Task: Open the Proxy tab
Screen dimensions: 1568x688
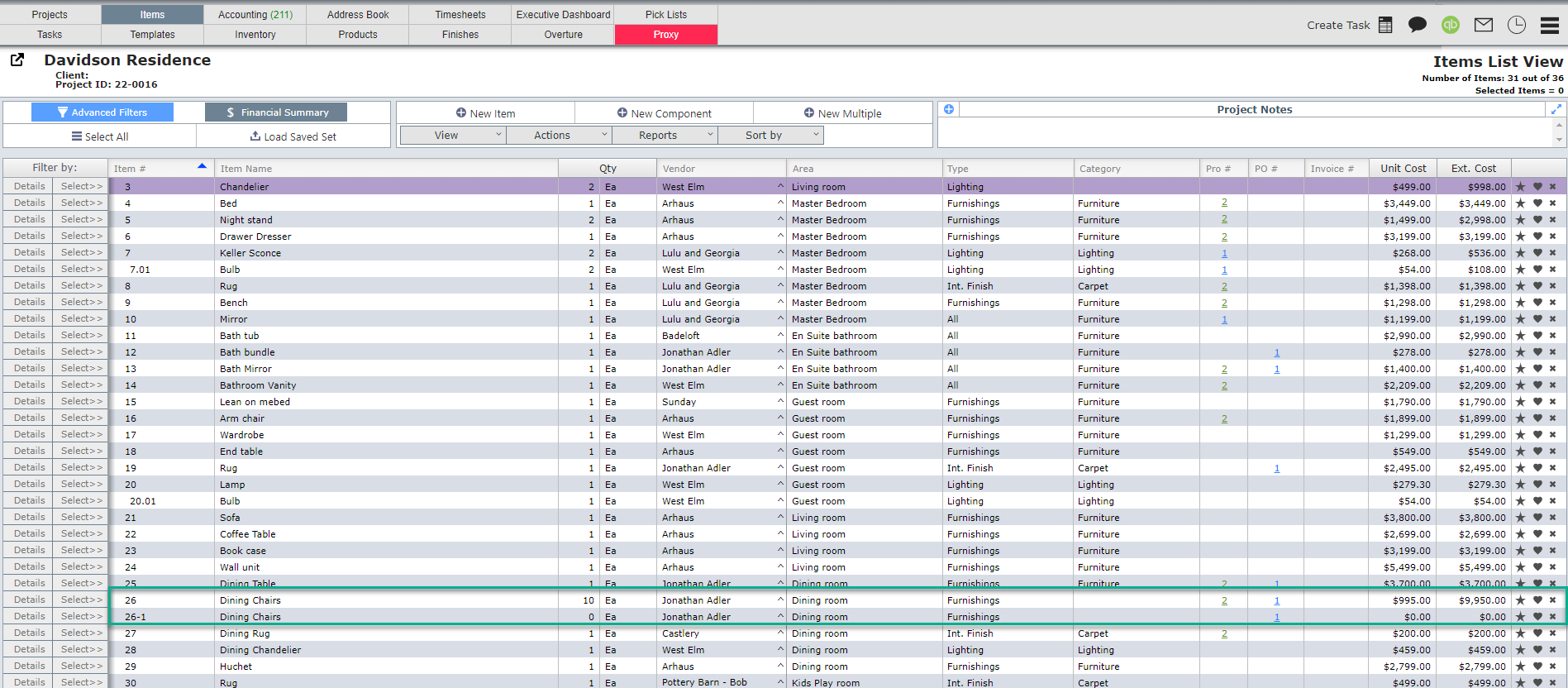Action: (666, 34)
